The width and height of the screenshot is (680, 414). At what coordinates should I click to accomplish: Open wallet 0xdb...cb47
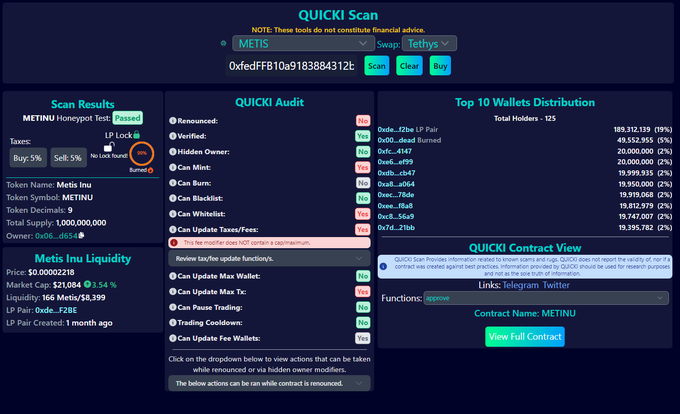tap(396, 173)
